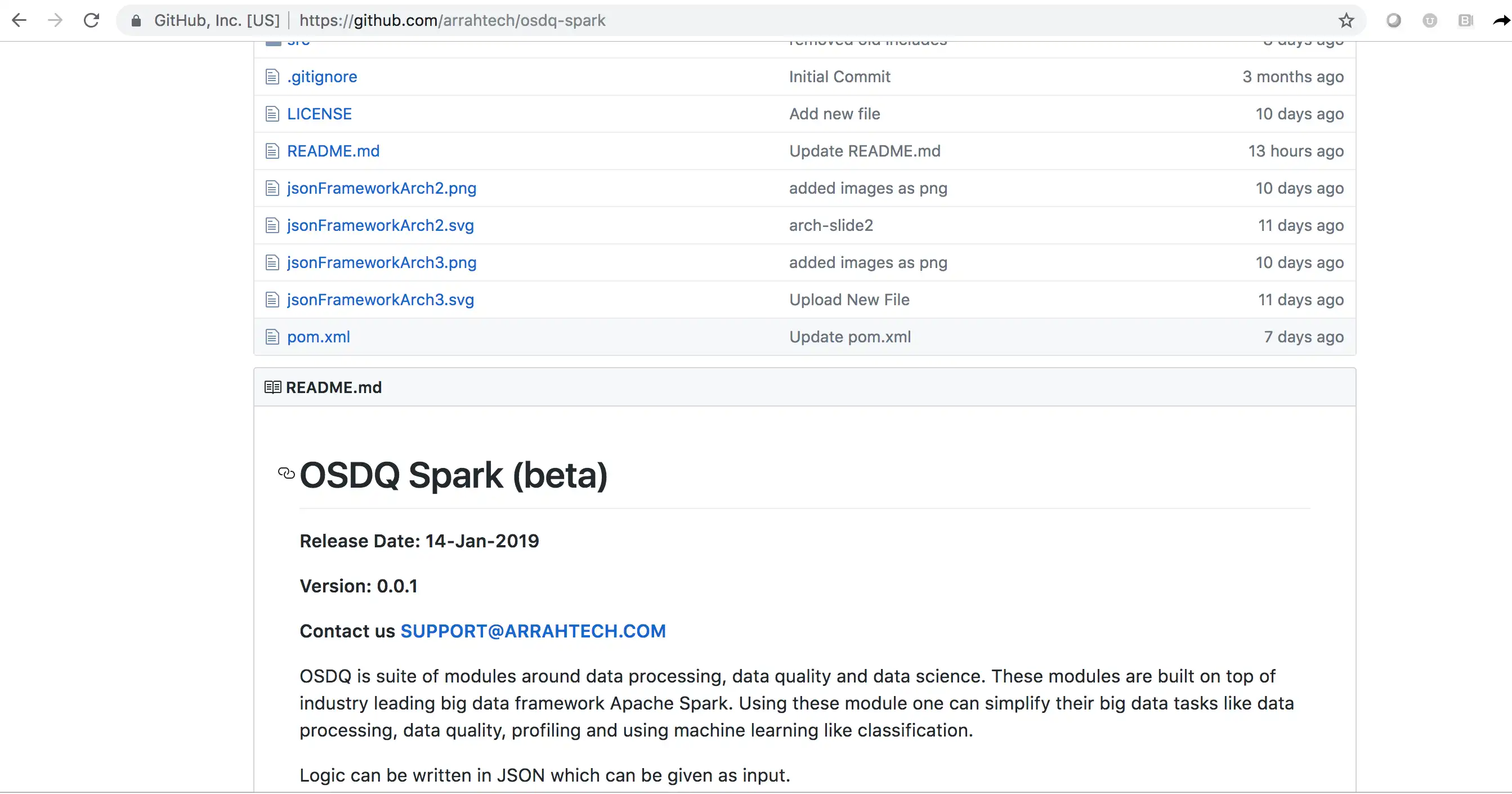This screenshot has height=794, width=1512.
Task: Open jsonFrameworkArch3.png file
Action: pyautogui.click(x=382, y=262)
